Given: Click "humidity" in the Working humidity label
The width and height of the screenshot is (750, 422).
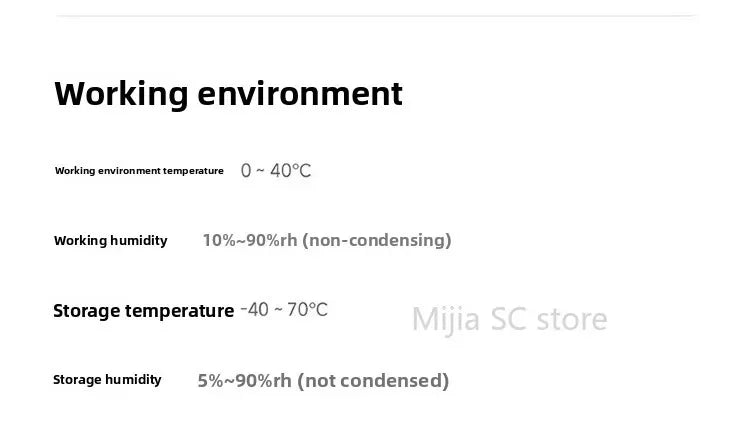Looking at the screenshot, I should (139, 241).
